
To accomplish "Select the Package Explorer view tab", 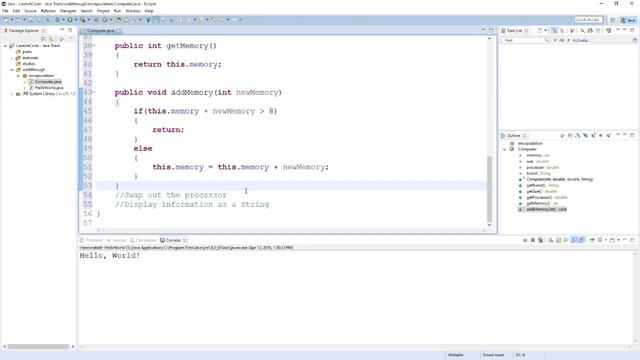I will coord(24,31).
